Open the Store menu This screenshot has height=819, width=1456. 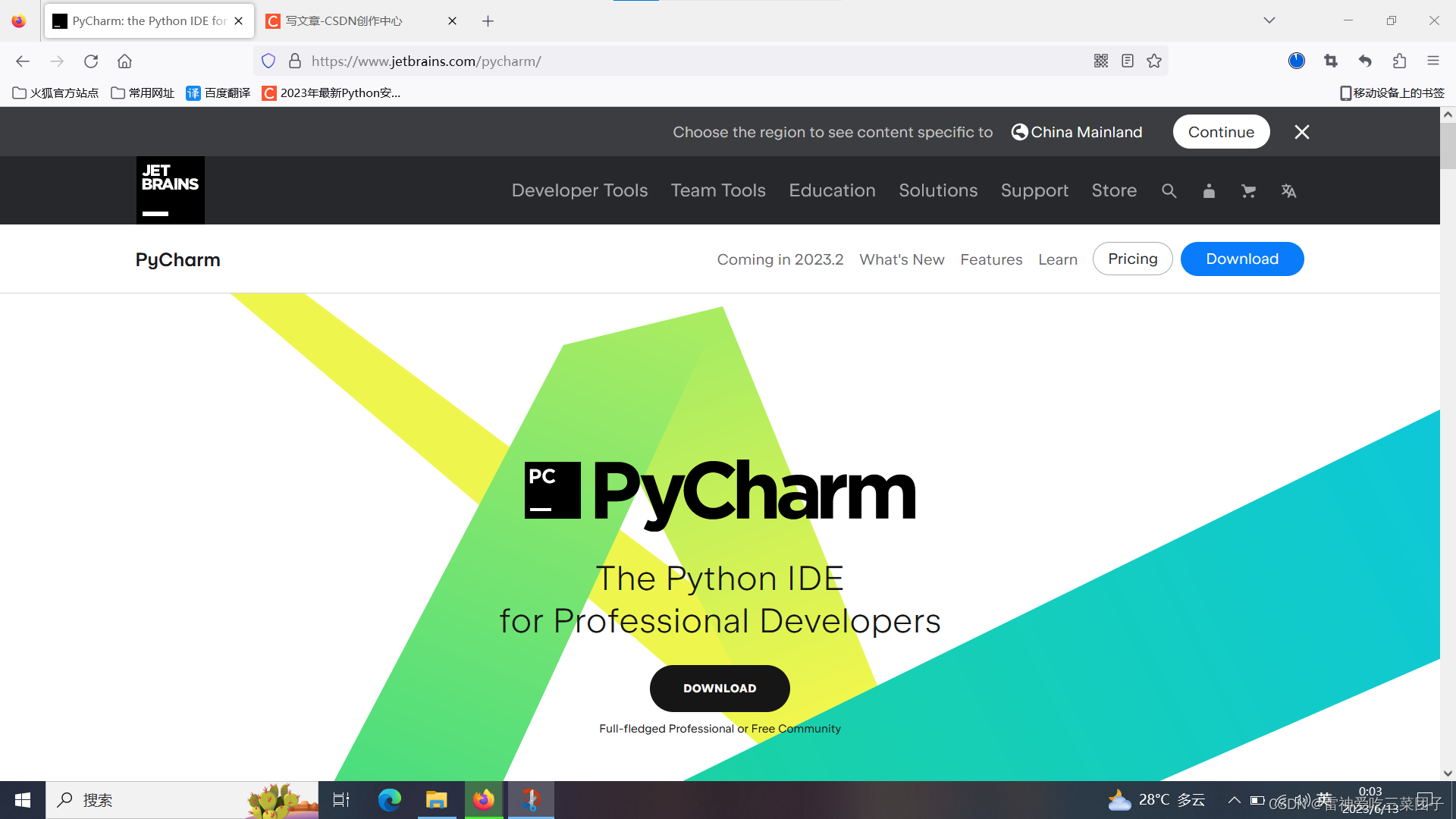click(1114, 190)
